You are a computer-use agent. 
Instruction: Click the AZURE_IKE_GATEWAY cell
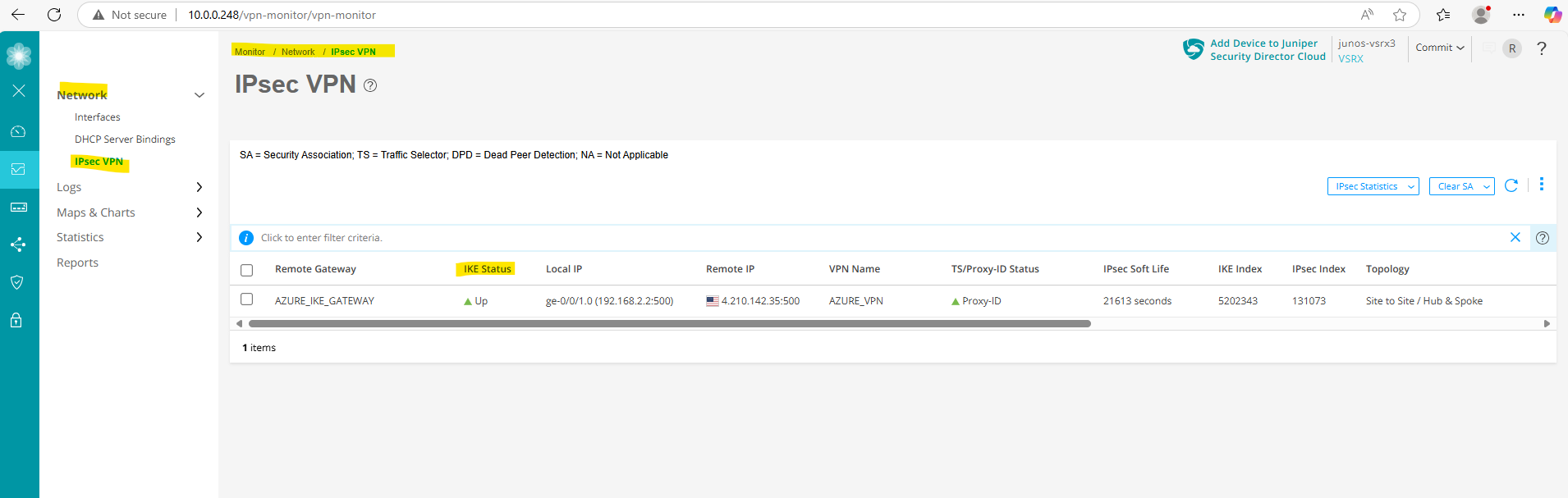point(324,301)
